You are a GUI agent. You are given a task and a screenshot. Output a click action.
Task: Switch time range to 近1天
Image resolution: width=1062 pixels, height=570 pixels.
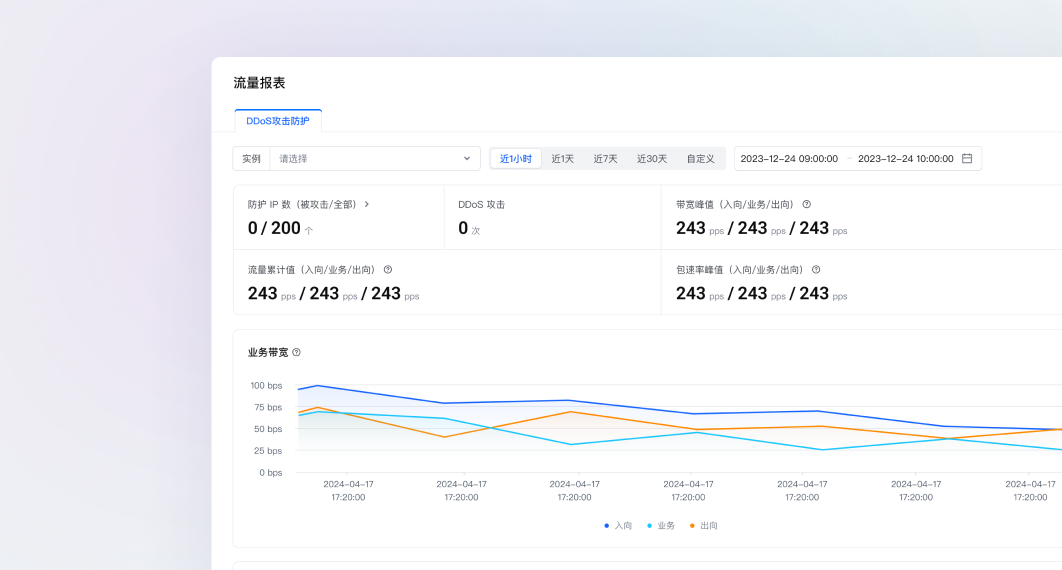tap(563, 158)
